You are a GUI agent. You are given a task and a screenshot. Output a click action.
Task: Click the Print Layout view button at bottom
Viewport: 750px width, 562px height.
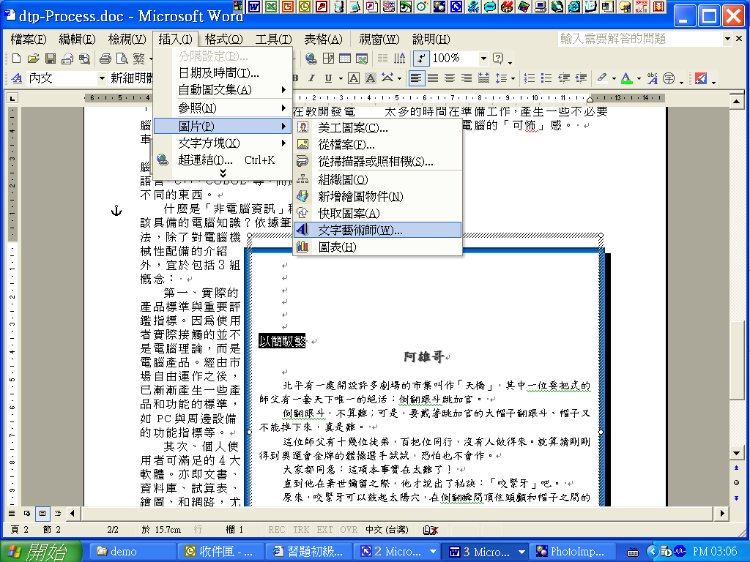coord(42,514)
